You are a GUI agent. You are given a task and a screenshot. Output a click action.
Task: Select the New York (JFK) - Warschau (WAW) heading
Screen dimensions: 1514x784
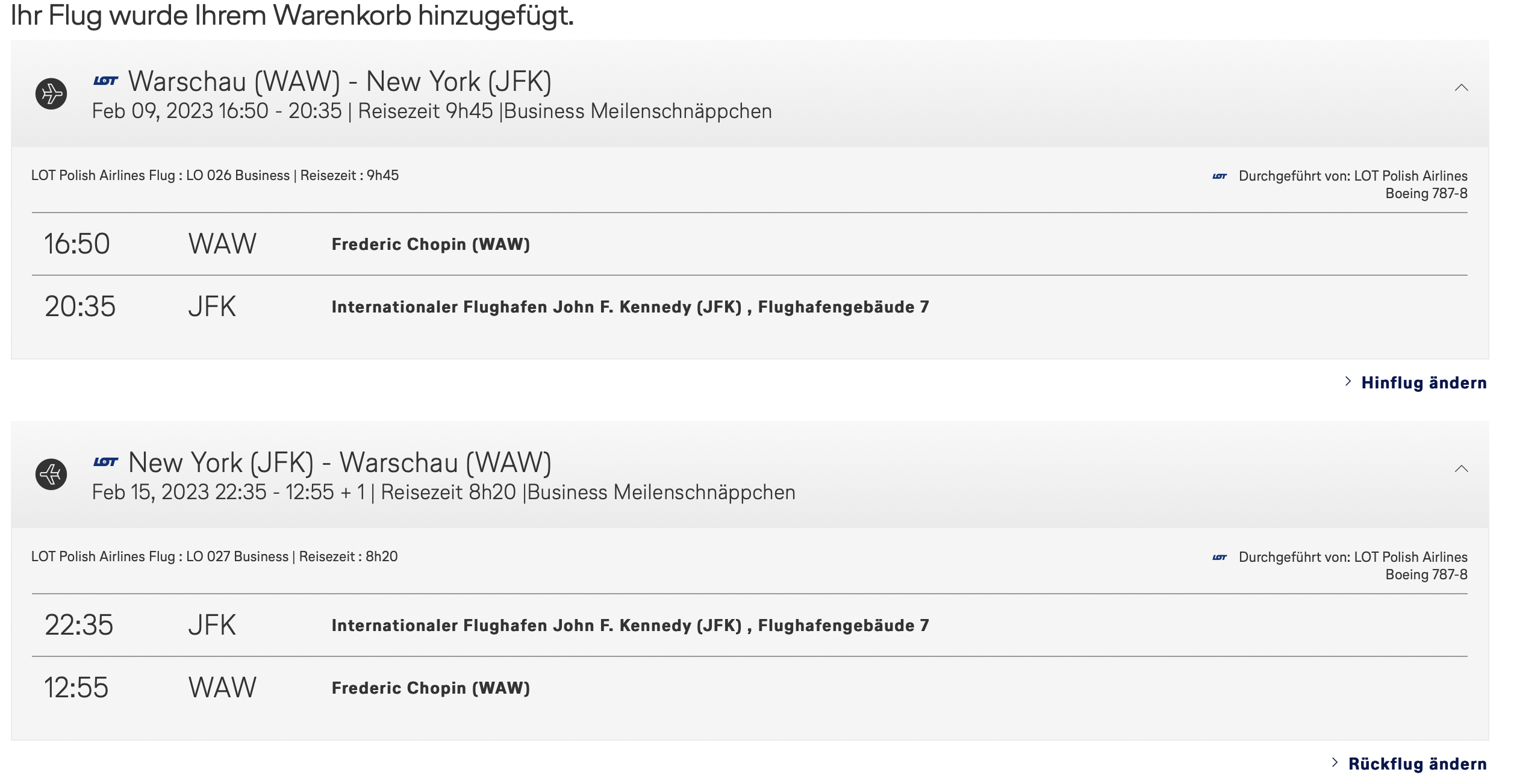(340, 463)
